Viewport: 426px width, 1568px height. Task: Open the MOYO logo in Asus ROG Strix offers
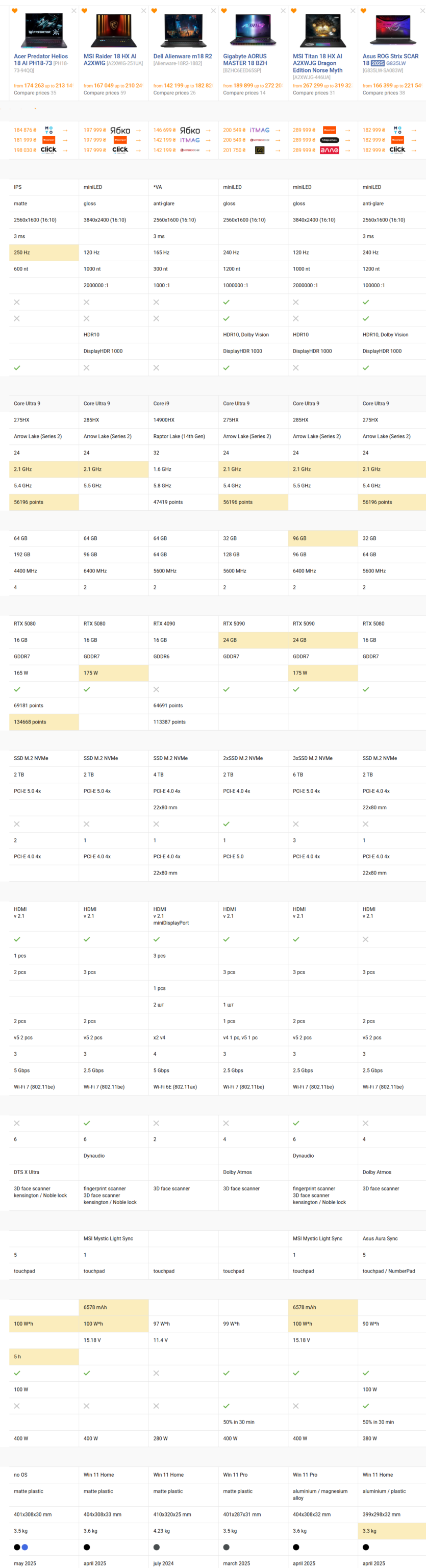click(x=397, y=130)
